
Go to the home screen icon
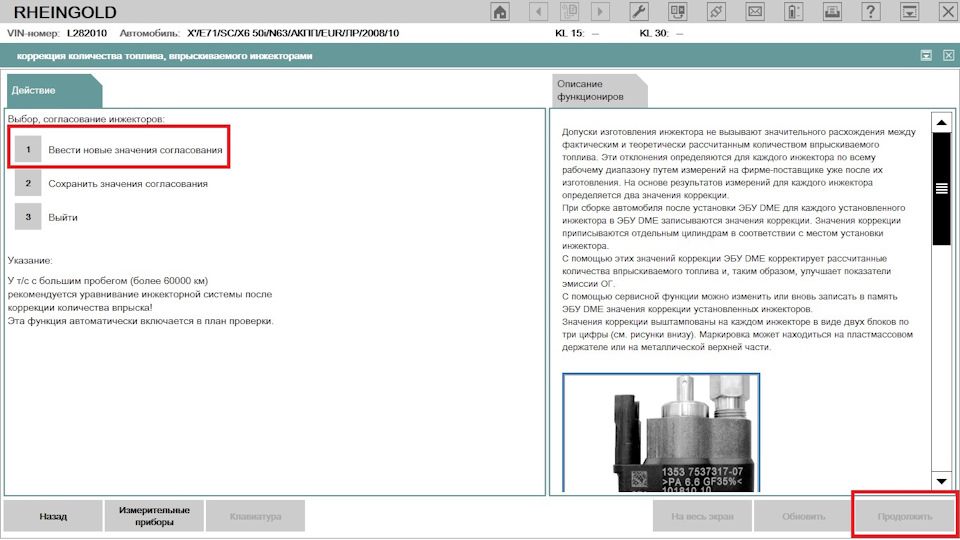click(x=500, y=12)
